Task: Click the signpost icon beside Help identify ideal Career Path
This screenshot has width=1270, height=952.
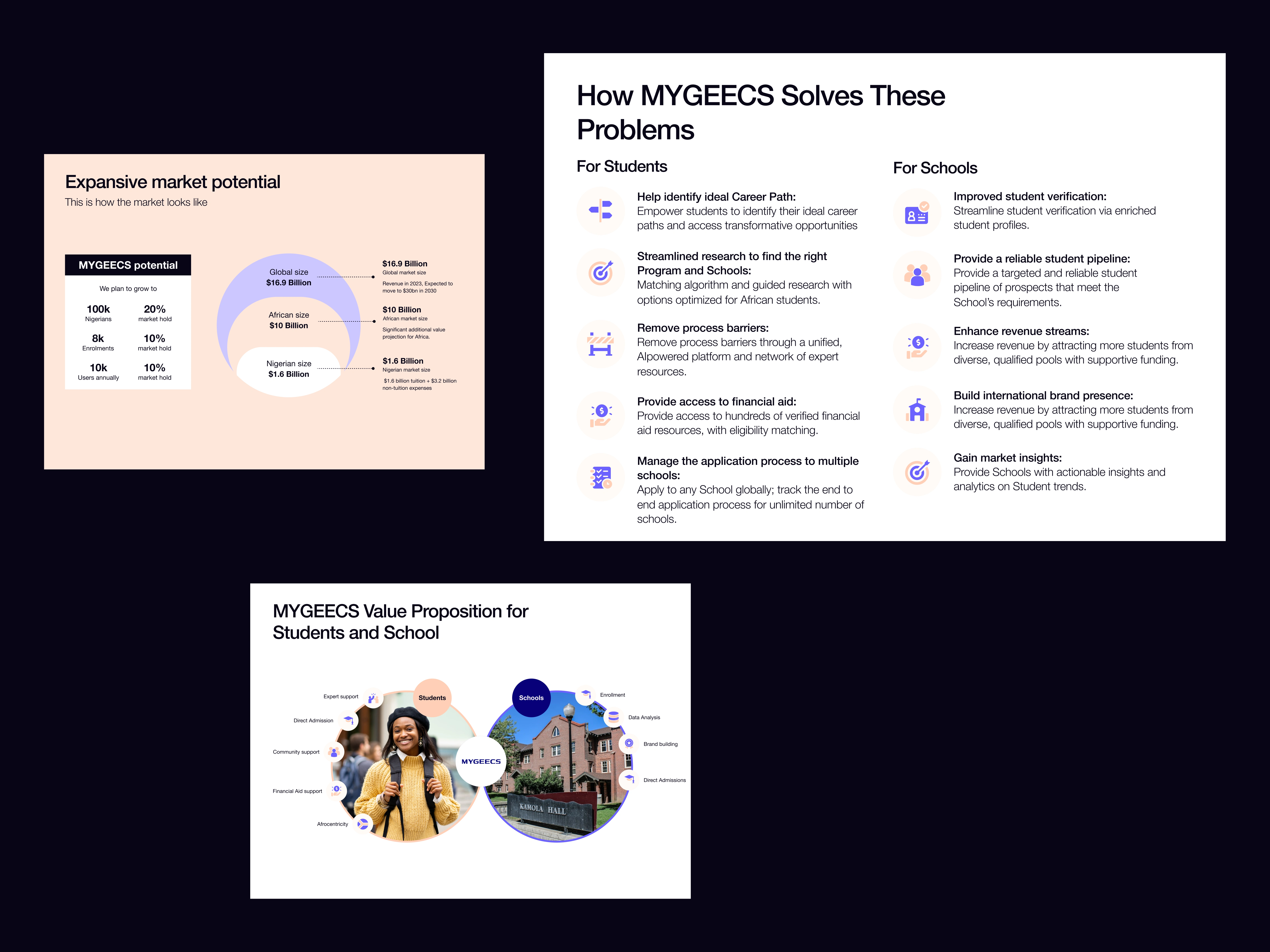Action: (600, 211)
